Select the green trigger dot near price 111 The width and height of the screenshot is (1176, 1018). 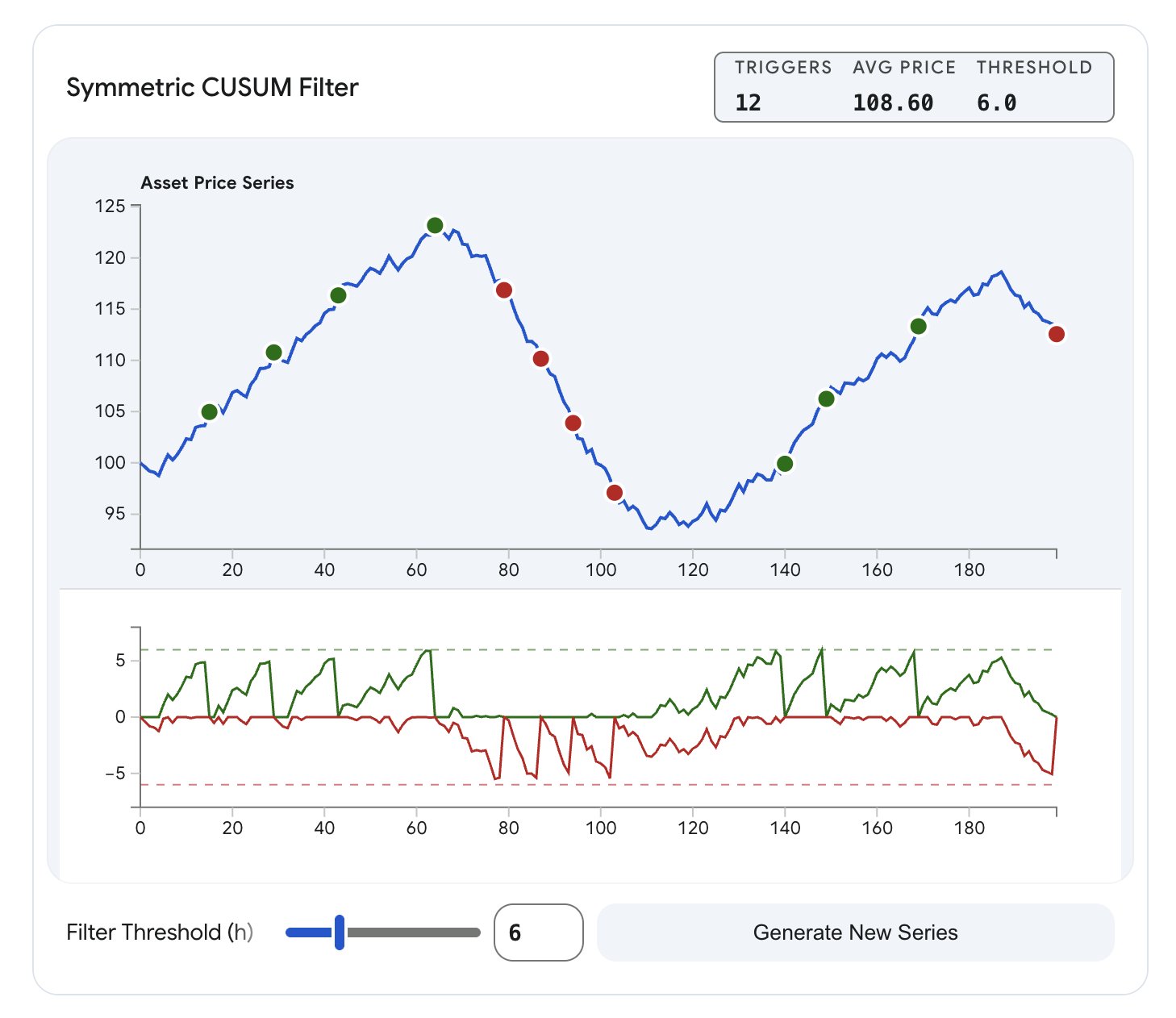(274, 353)
